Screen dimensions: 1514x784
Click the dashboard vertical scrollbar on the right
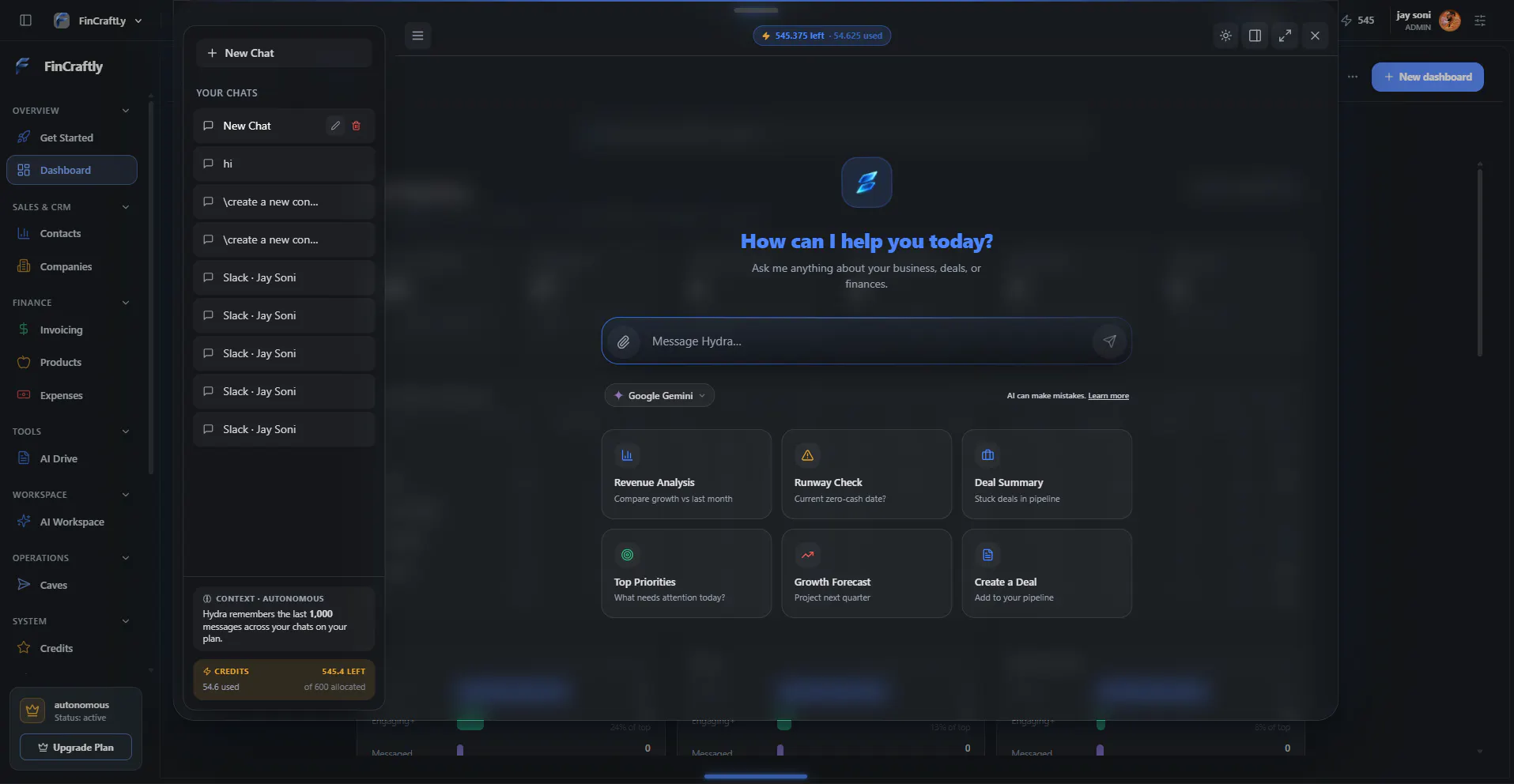coord(1480,261)
